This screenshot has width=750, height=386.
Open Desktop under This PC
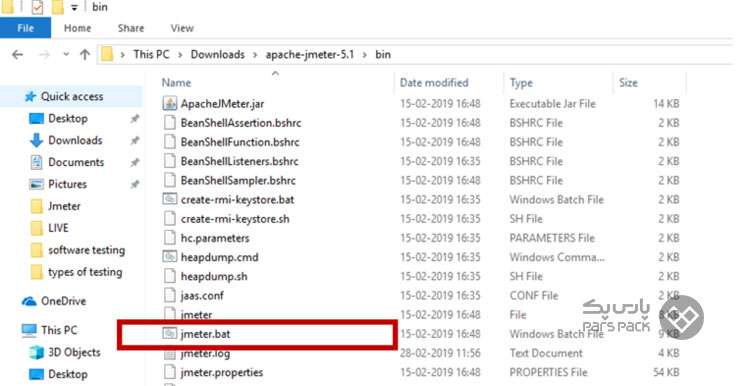67,375
